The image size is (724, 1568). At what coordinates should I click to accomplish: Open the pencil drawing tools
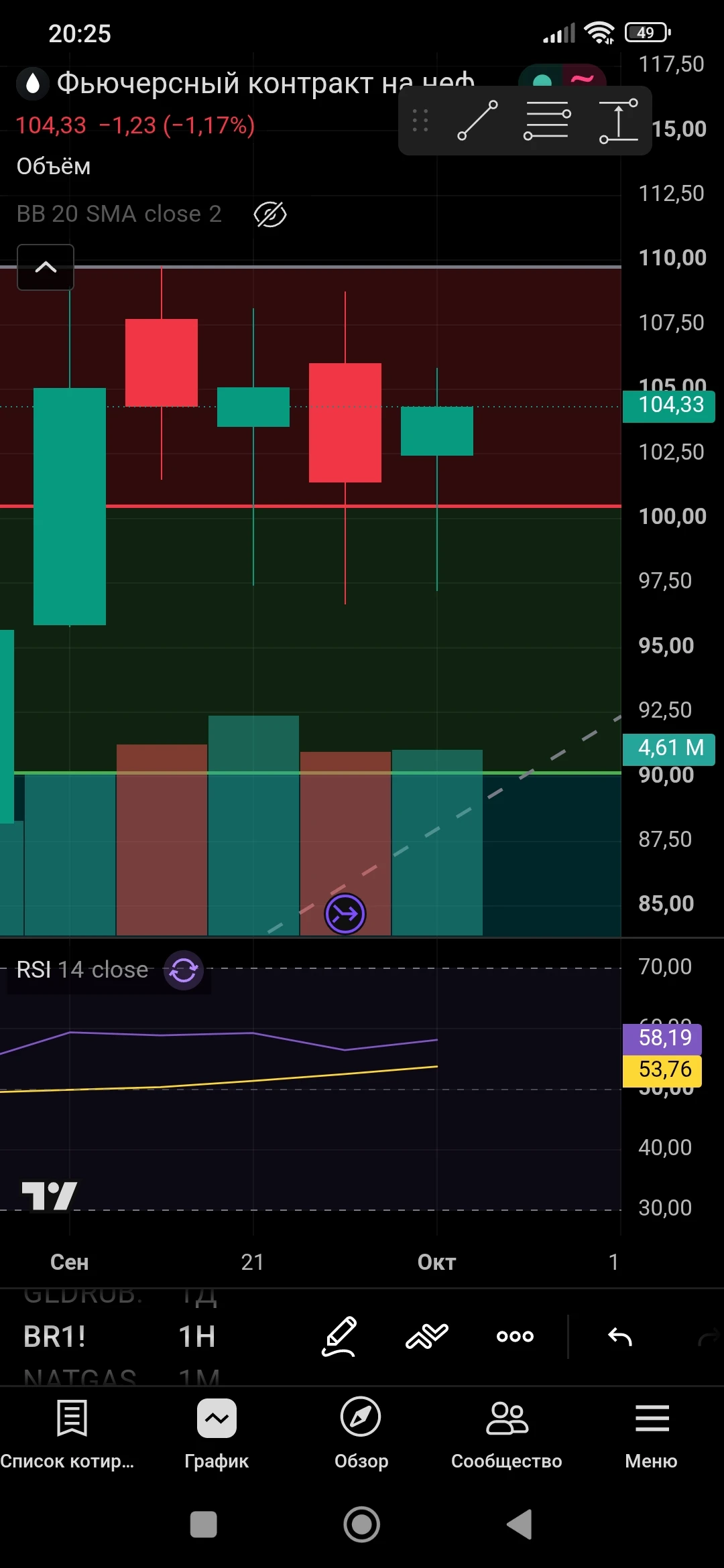tap(339, 1336)
